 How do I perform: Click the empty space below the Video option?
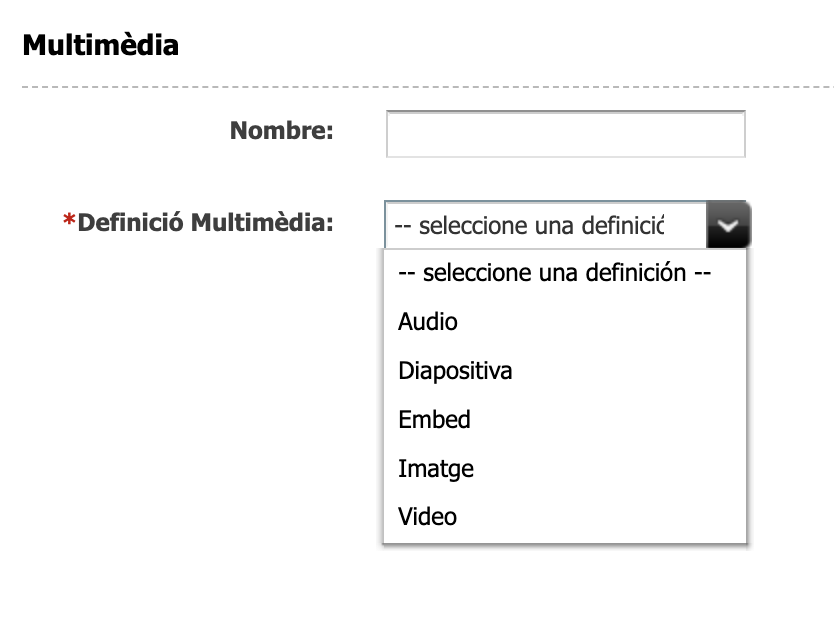(x=565, y=590)
